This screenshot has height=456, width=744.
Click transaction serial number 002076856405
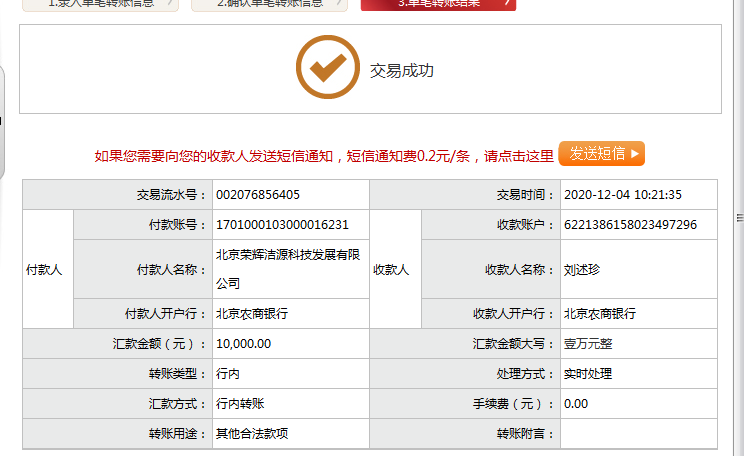pos(258,195)
